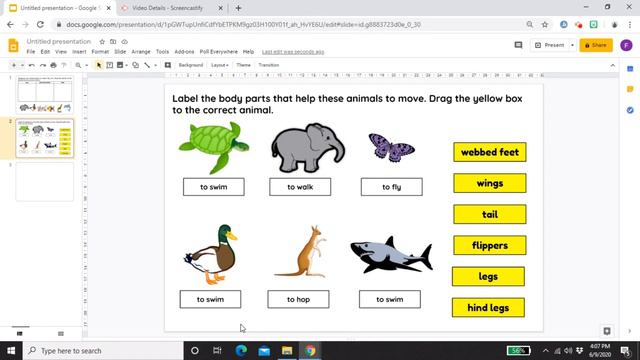640x360 pixels.
Task: Click the Explore icon at bottom right
Action: click(x=607, y=331)
